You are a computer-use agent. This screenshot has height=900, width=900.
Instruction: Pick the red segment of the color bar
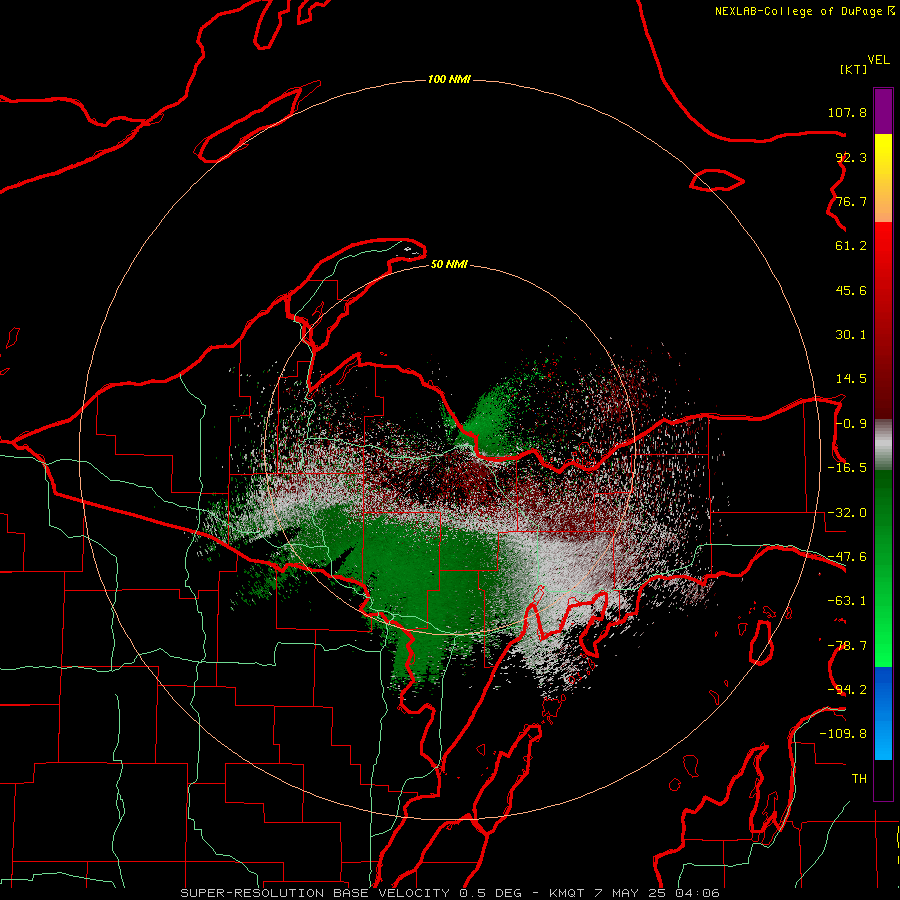[x=883, y=320]
